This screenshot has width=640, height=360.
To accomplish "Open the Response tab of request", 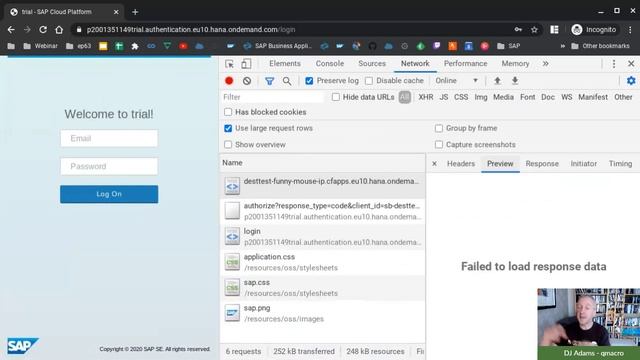I will (x=542, y=164).
